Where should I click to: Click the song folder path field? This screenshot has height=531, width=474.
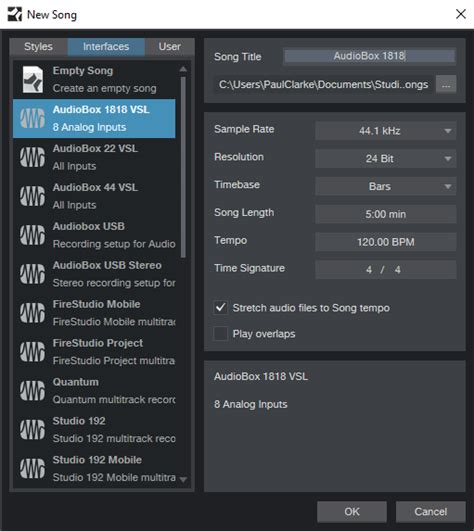coord(323,84)
